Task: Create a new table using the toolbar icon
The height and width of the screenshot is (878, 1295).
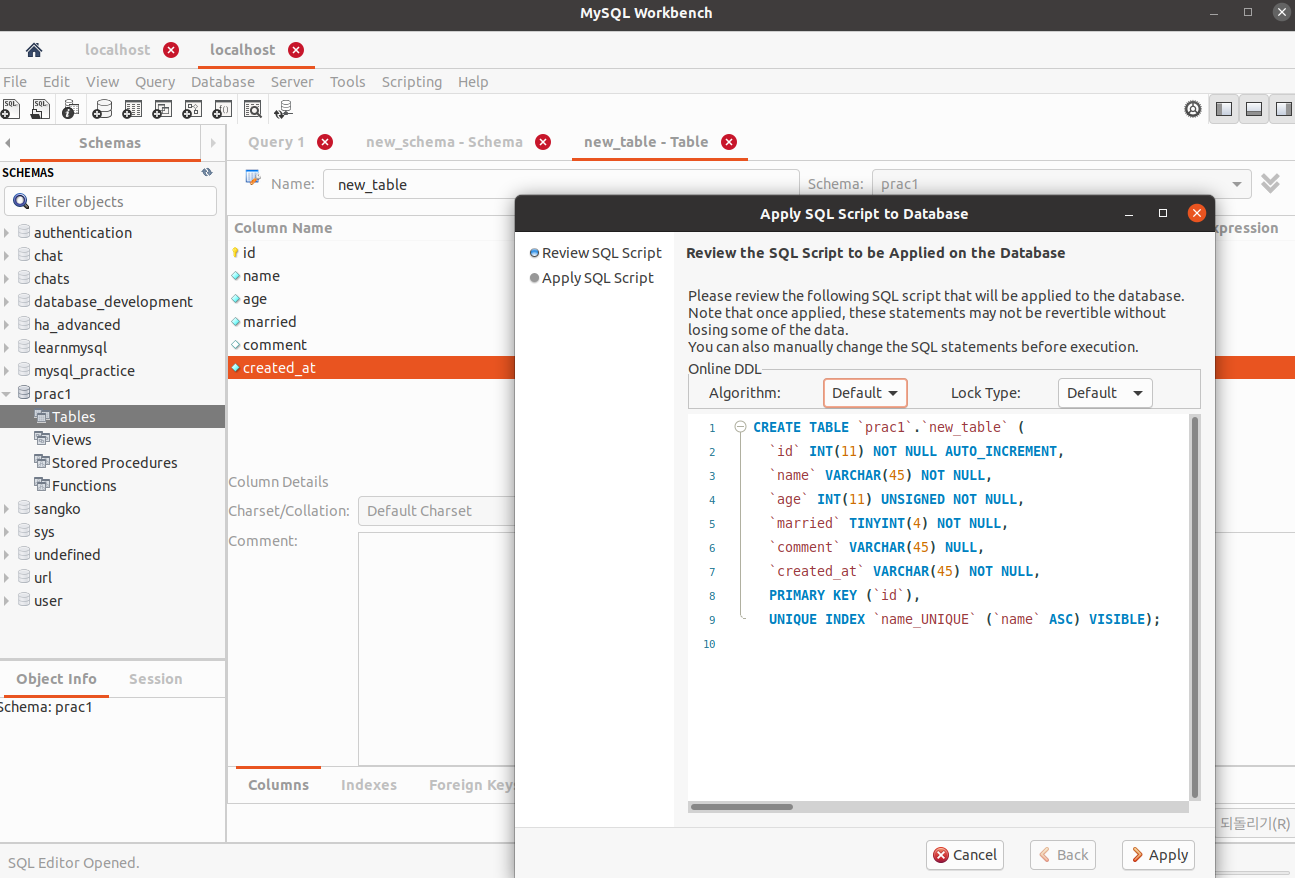Action: click(131, 108)
